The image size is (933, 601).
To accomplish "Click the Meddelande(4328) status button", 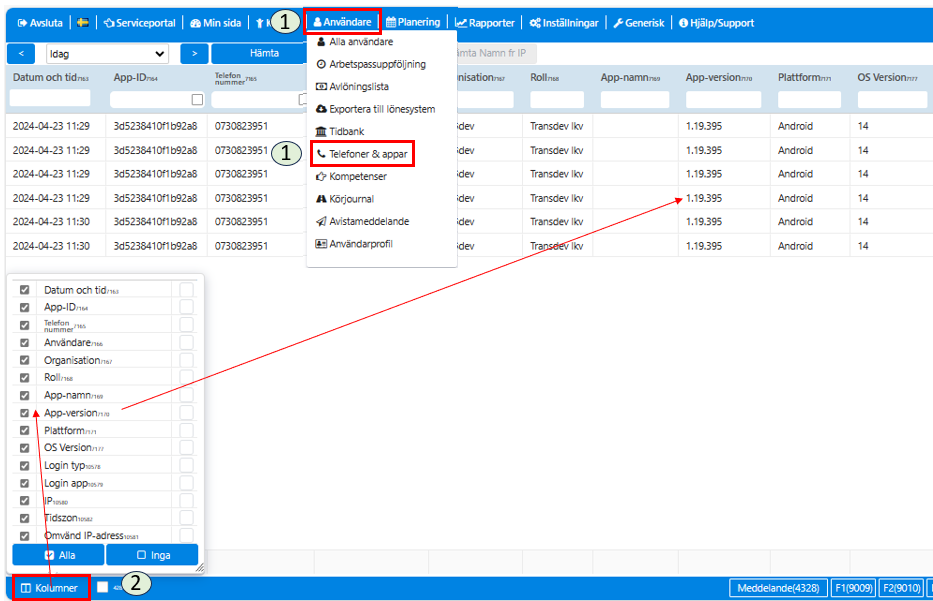I will coord(778,588).
